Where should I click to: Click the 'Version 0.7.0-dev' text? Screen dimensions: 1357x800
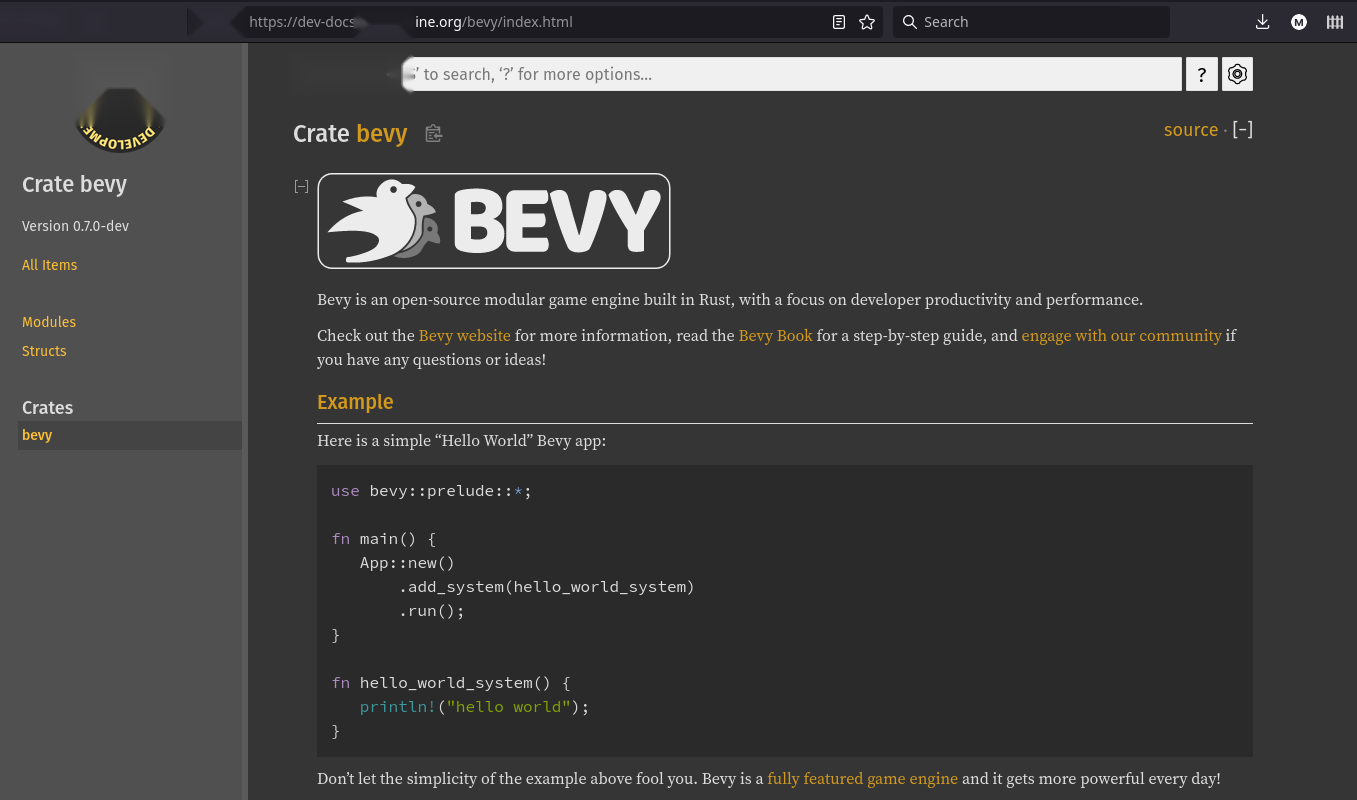tap(76, 226)
